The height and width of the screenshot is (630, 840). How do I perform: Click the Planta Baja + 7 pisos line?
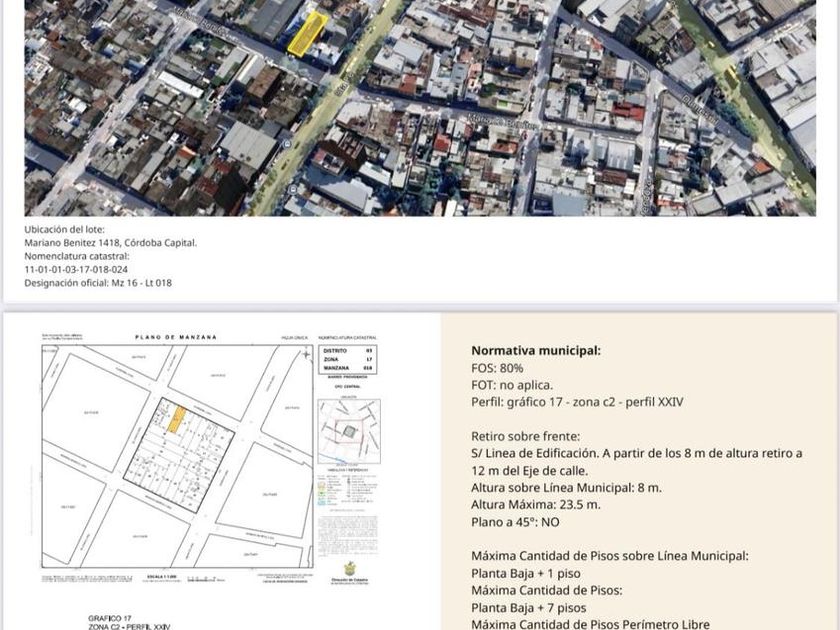click(x=528, y=608)
